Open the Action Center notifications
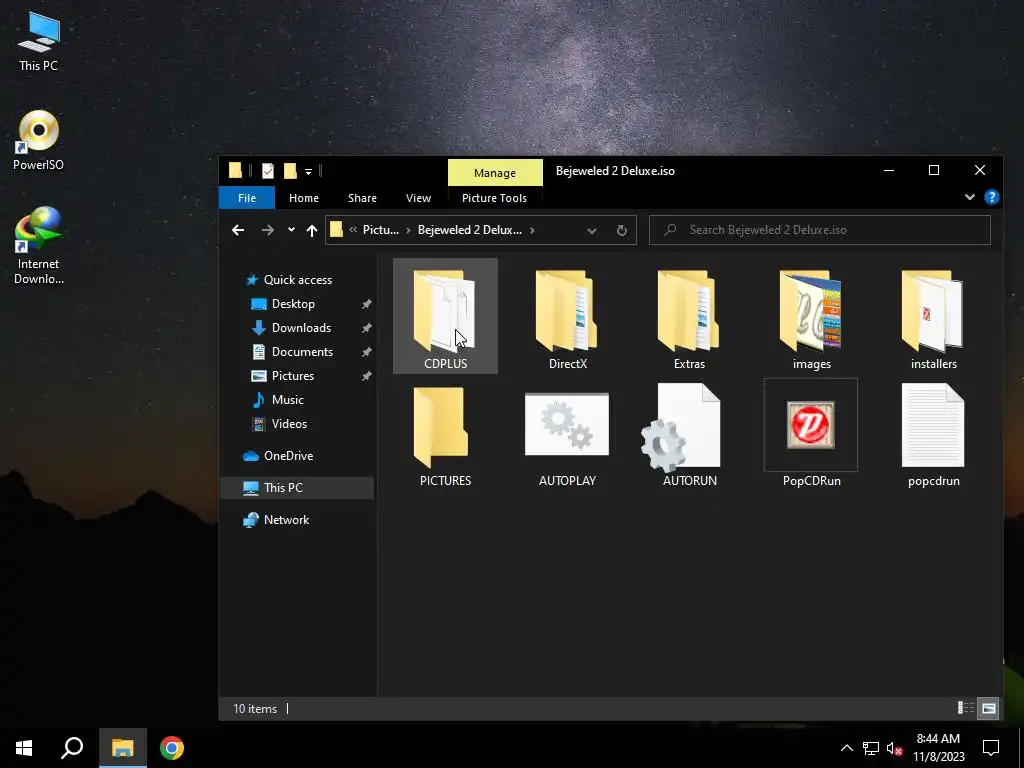 tap(991, 748)
